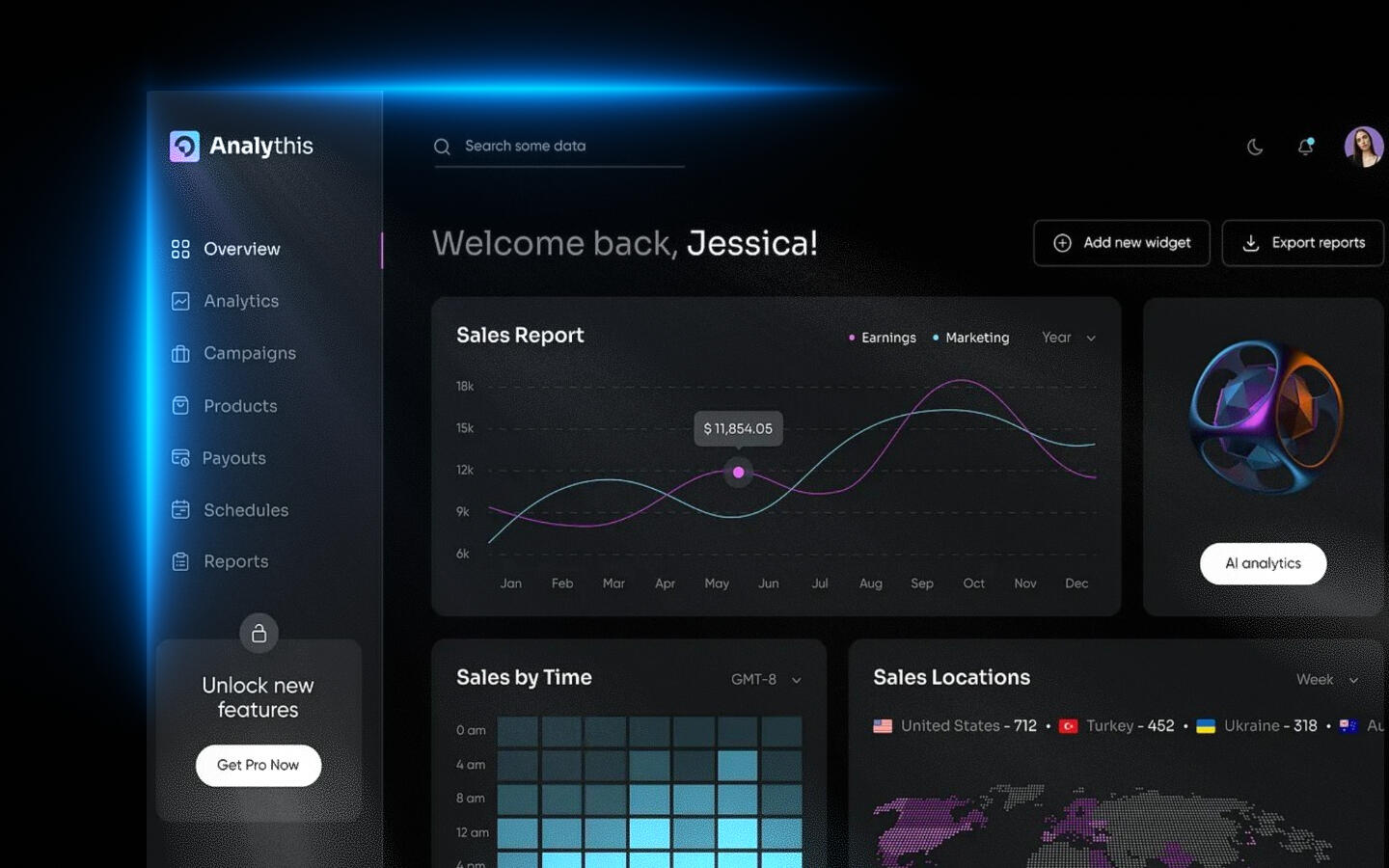Focus the Search some data field

pyautogui.click(x=569, y=147)
